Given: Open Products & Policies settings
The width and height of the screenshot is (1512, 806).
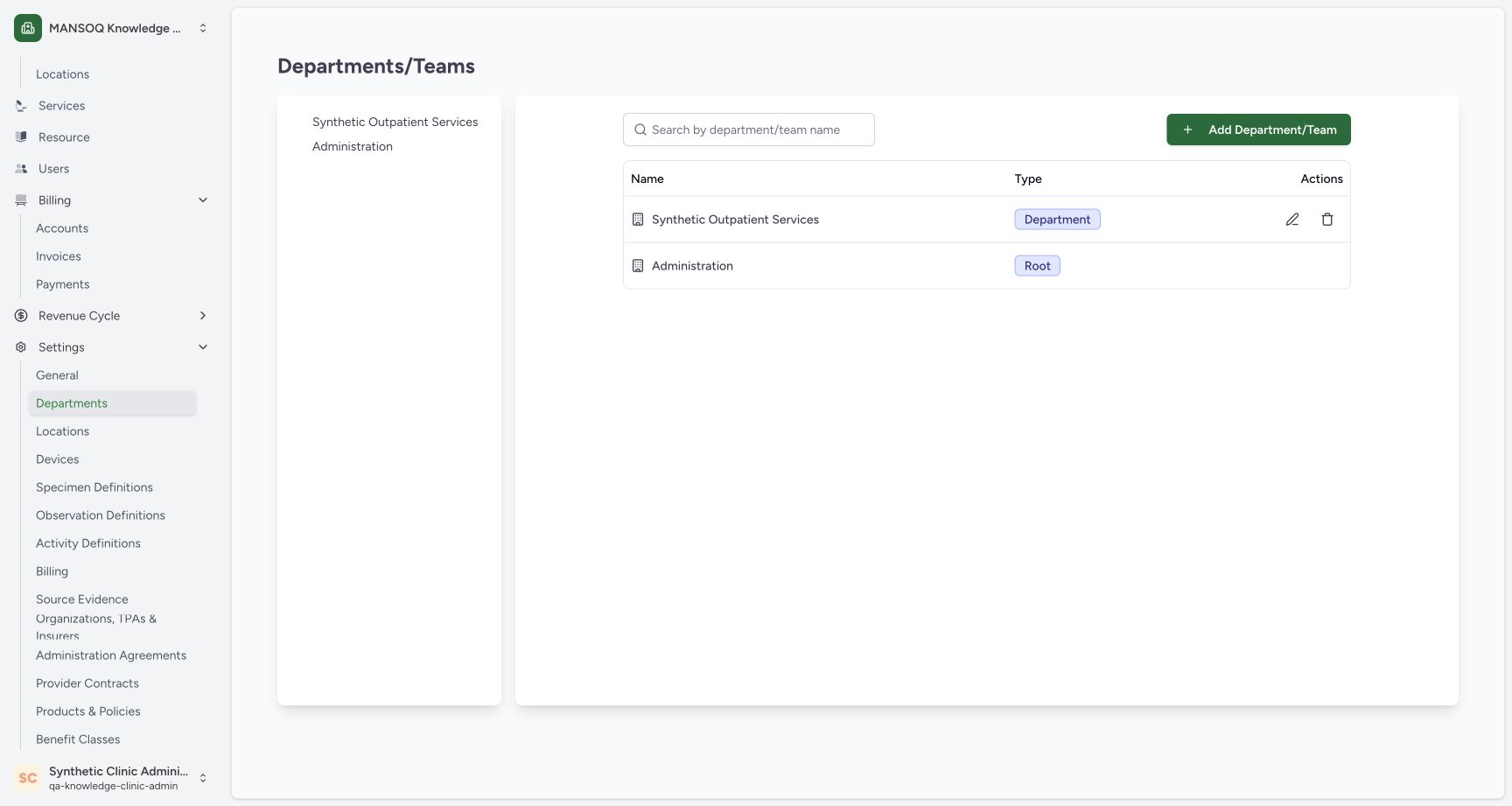Looking at the screenshot, I should (x=88, y=711).
